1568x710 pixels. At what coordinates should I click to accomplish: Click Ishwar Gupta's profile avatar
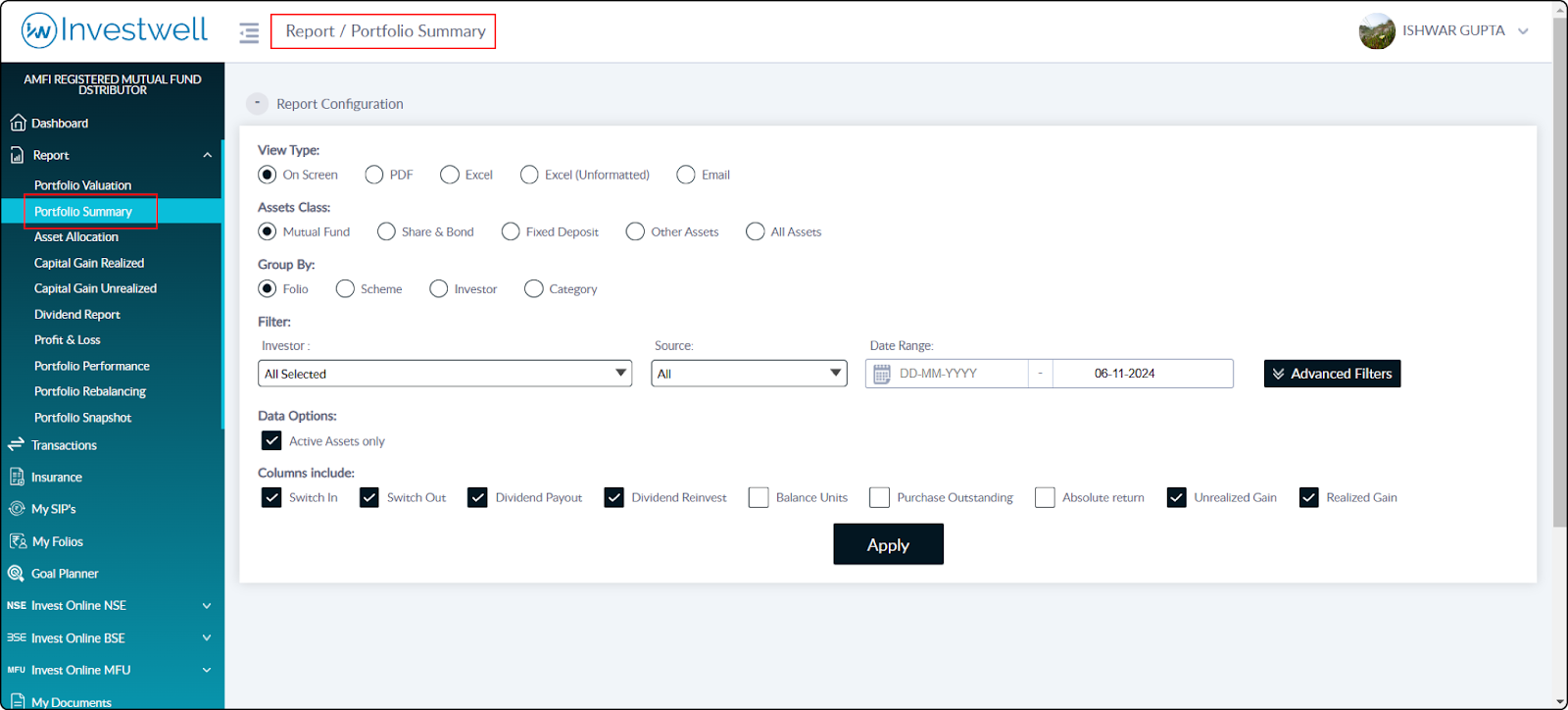(1377, 31)
